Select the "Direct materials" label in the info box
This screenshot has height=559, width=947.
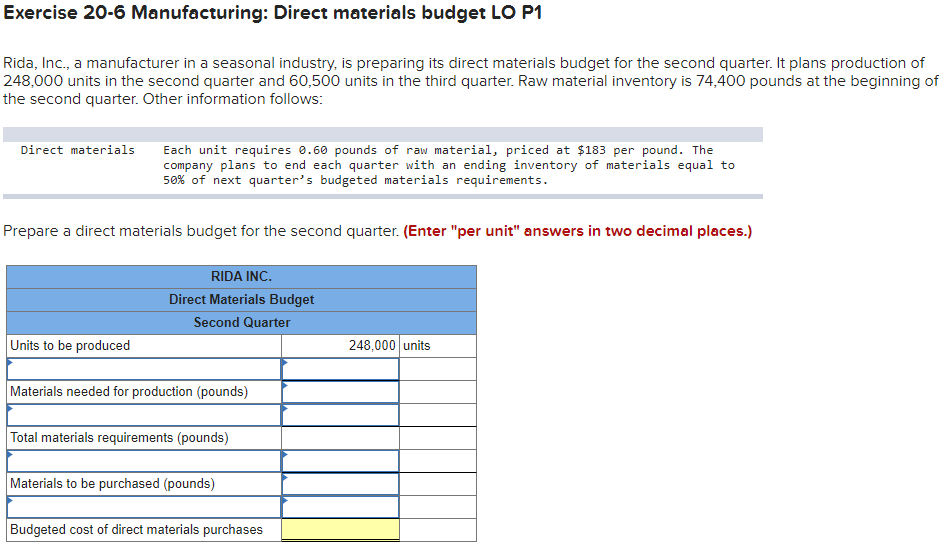pos(78,150)
